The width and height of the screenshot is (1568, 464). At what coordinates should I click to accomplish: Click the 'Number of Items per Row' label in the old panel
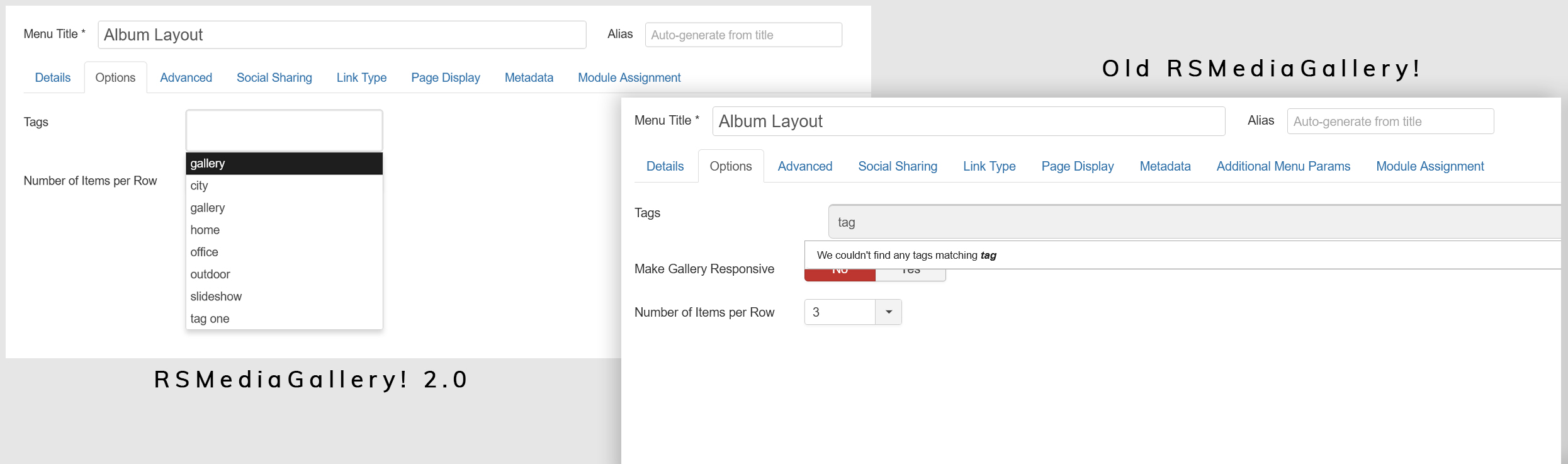coord(704,312)
